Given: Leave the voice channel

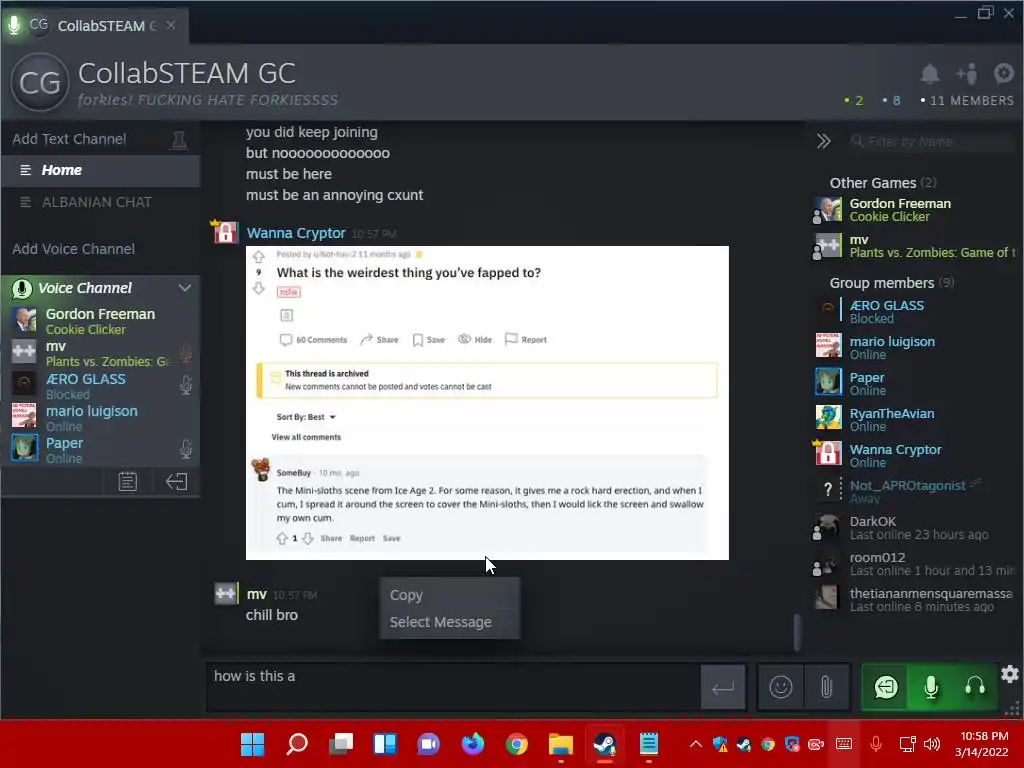Looking at the screenshot, I should coord(176,482).
